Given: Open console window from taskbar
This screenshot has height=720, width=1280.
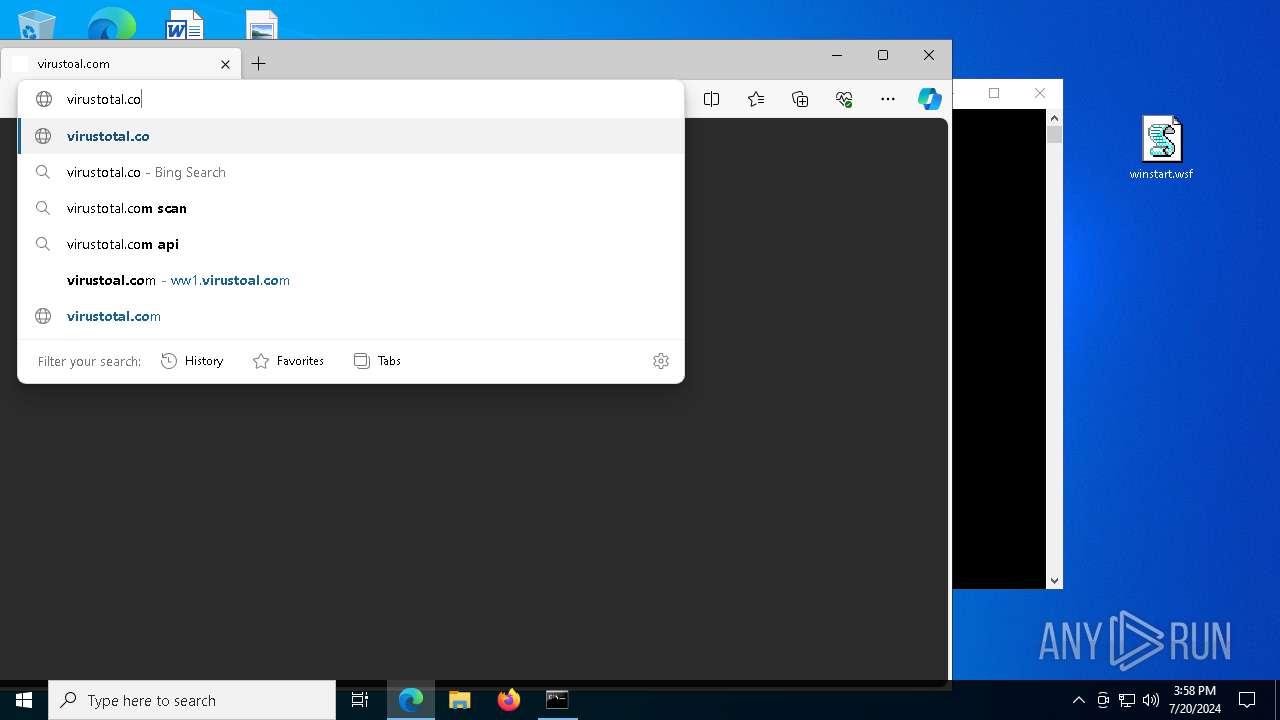Looking at the screenshot, I should (557, 700).
